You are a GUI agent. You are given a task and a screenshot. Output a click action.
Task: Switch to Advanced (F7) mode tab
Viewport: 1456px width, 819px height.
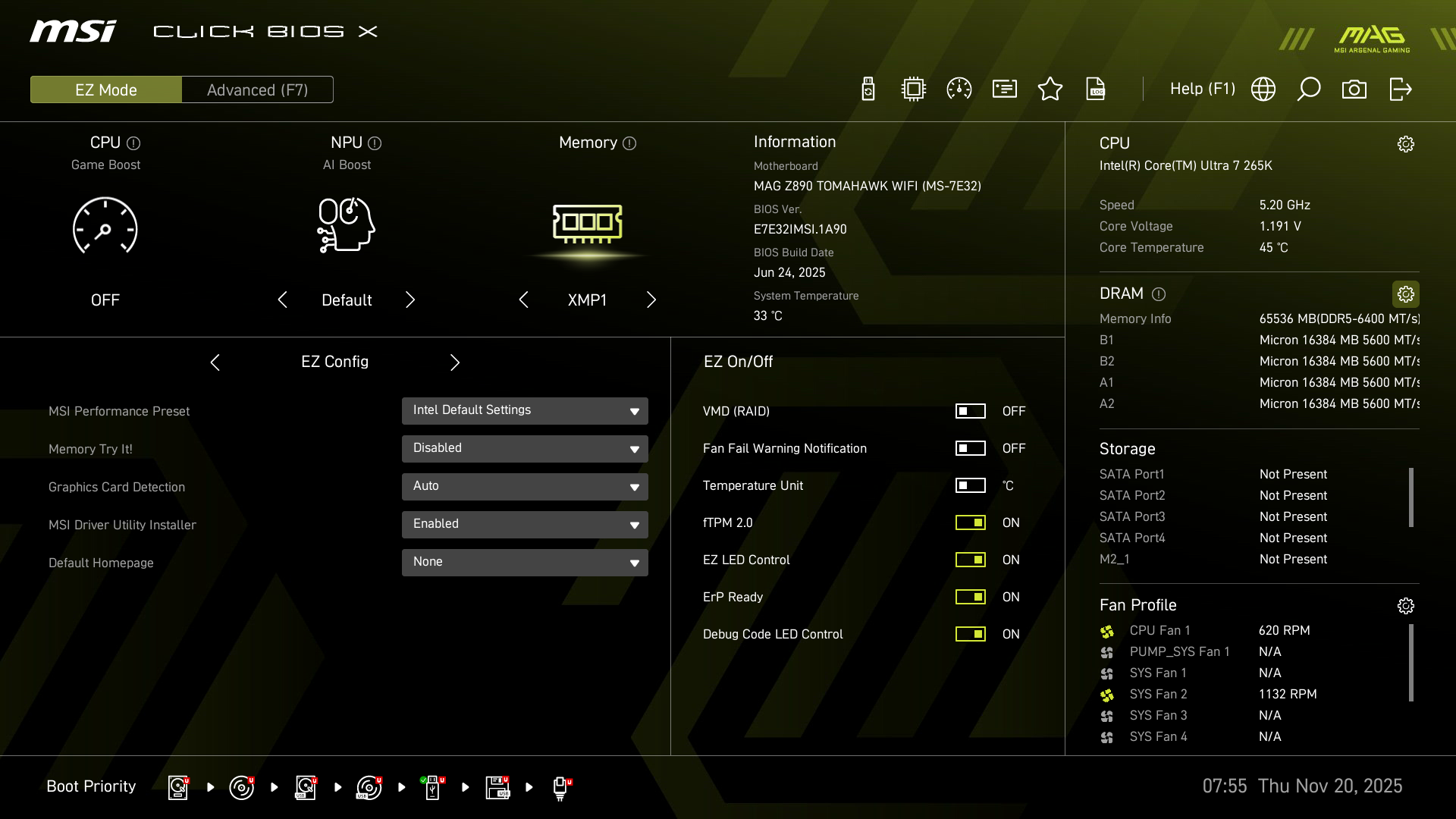[x=257, y=89]
